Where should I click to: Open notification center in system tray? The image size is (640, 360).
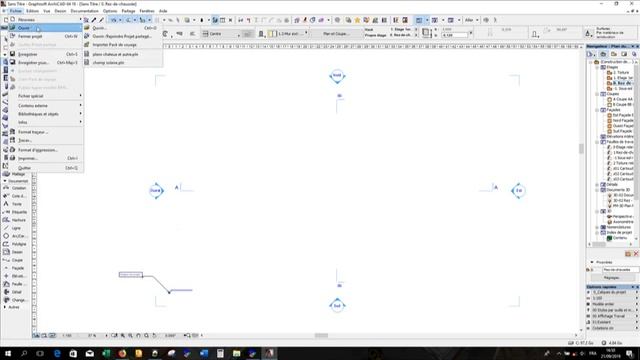[x=630, y=353]
